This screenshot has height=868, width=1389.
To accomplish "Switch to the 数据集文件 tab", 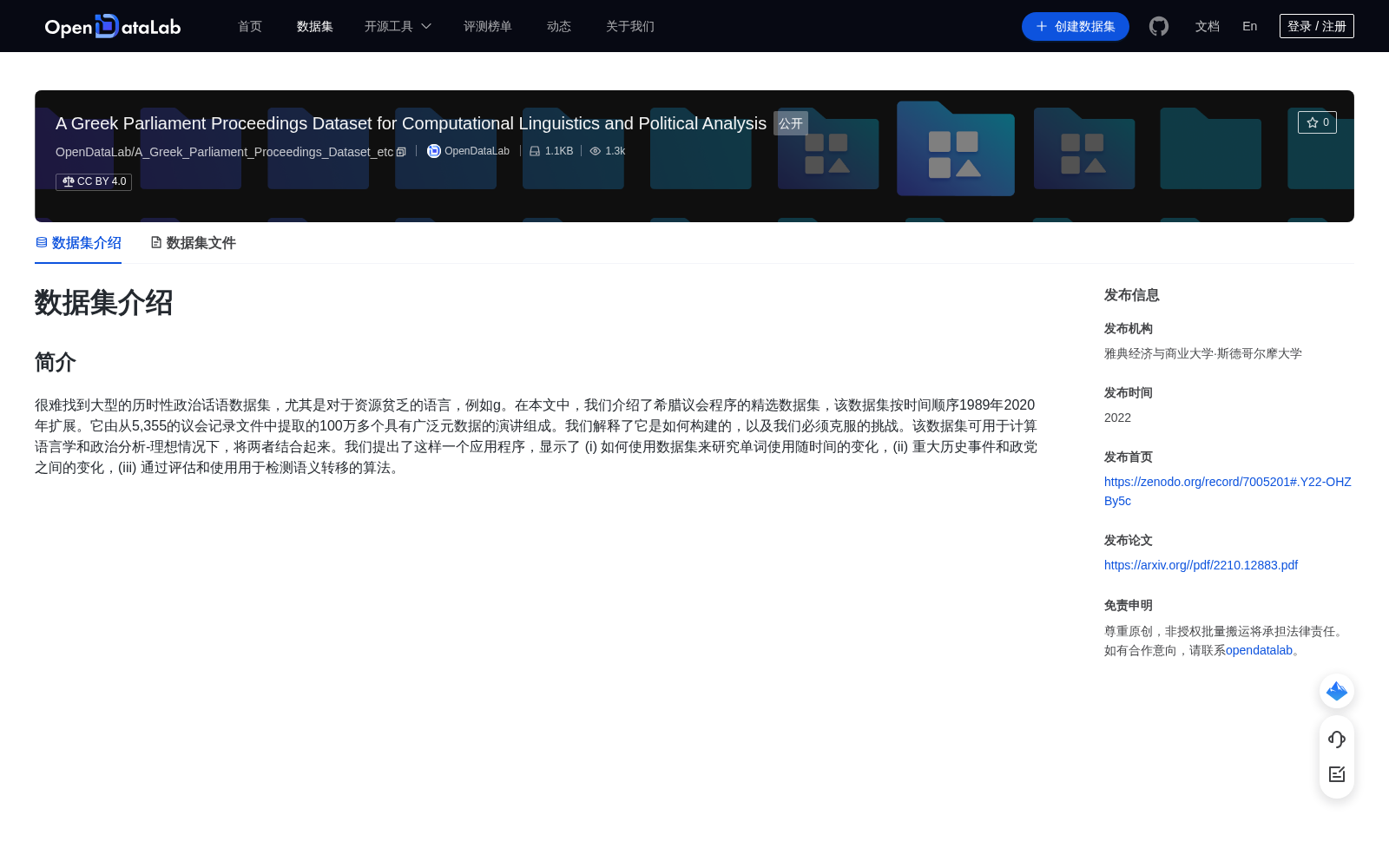I will coord(193,243).
